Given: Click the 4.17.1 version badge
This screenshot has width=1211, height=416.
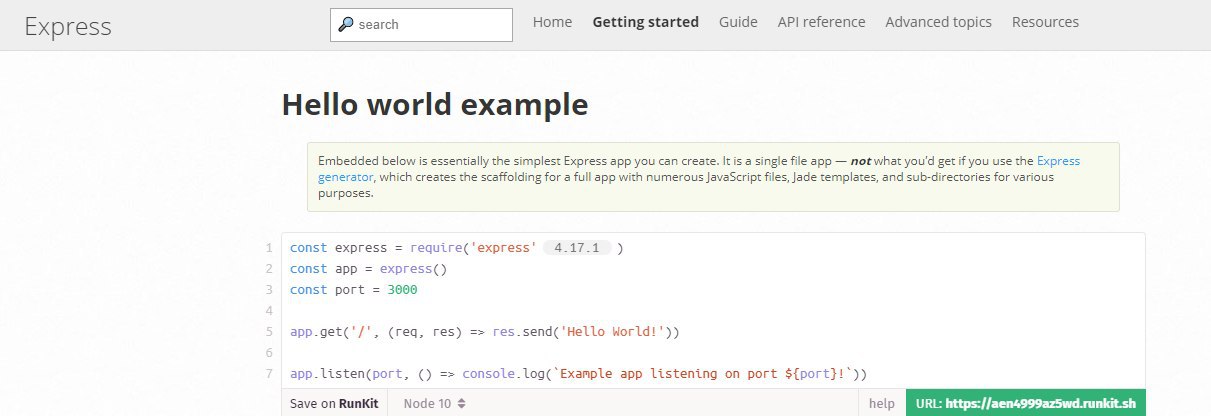Looking at the screenshot, I should pyautogui.click(x=576, y=248).
